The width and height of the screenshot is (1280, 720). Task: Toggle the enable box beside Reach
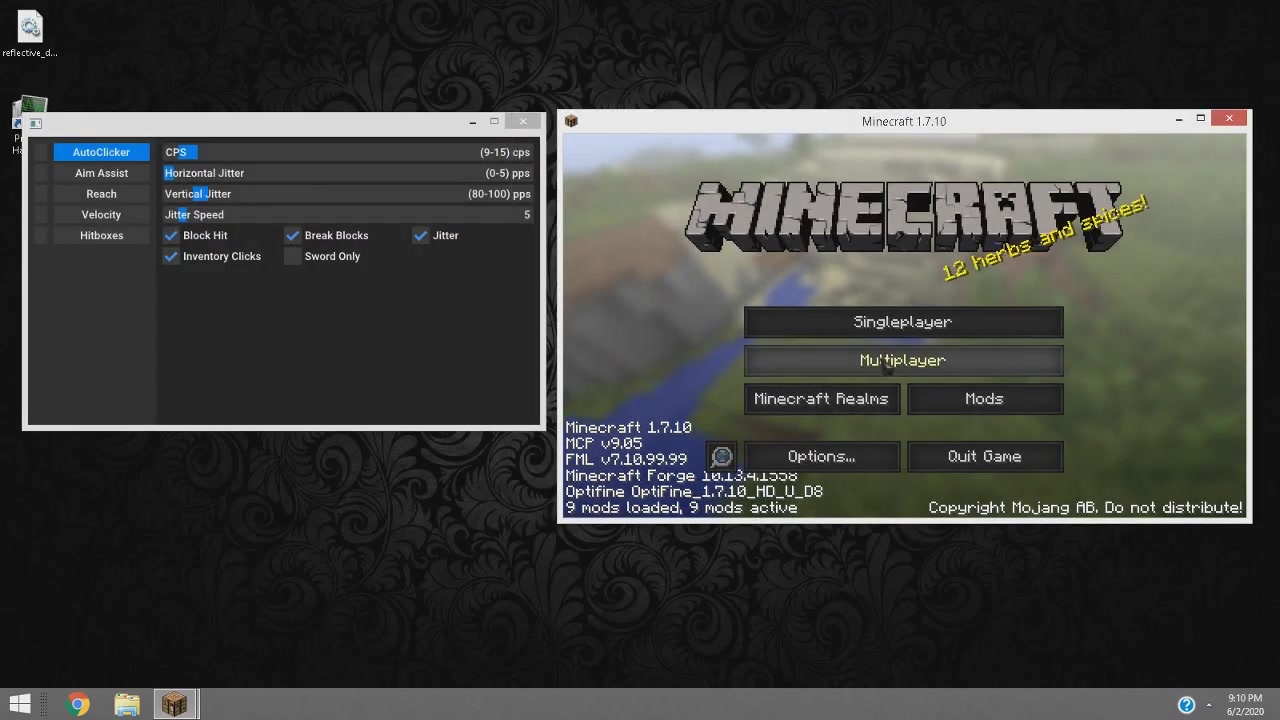pyautogui.click(x=41, y=194)
